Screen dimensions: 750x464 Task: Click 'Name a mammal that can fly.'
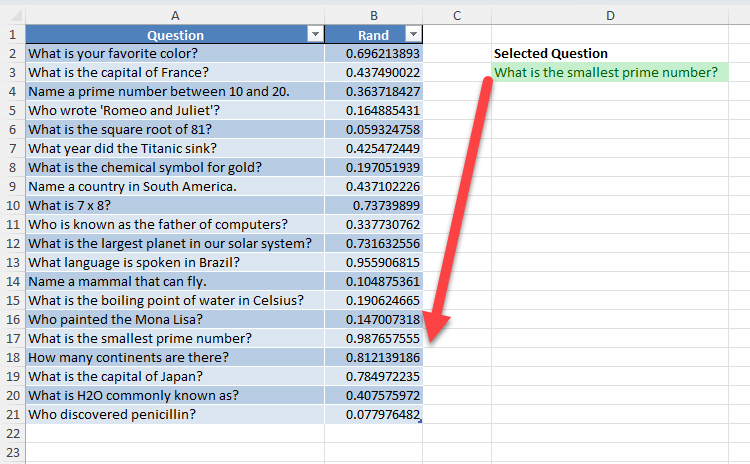[x=175, y=281]
